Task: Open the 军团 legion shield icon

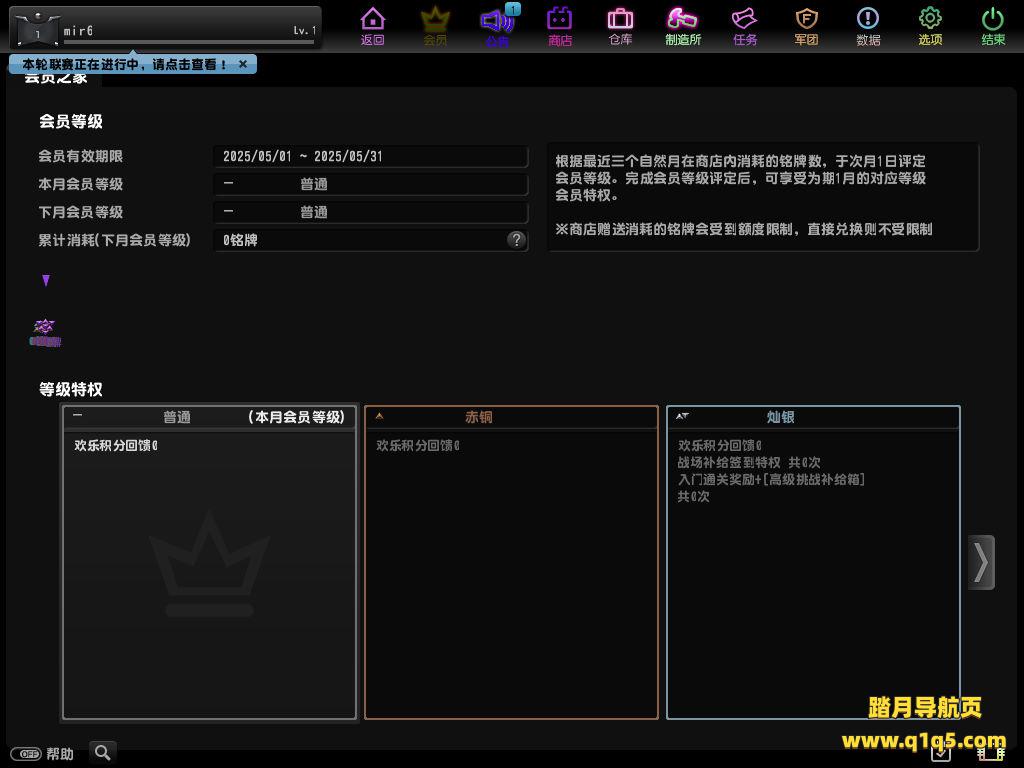Action: pos(806,25)
